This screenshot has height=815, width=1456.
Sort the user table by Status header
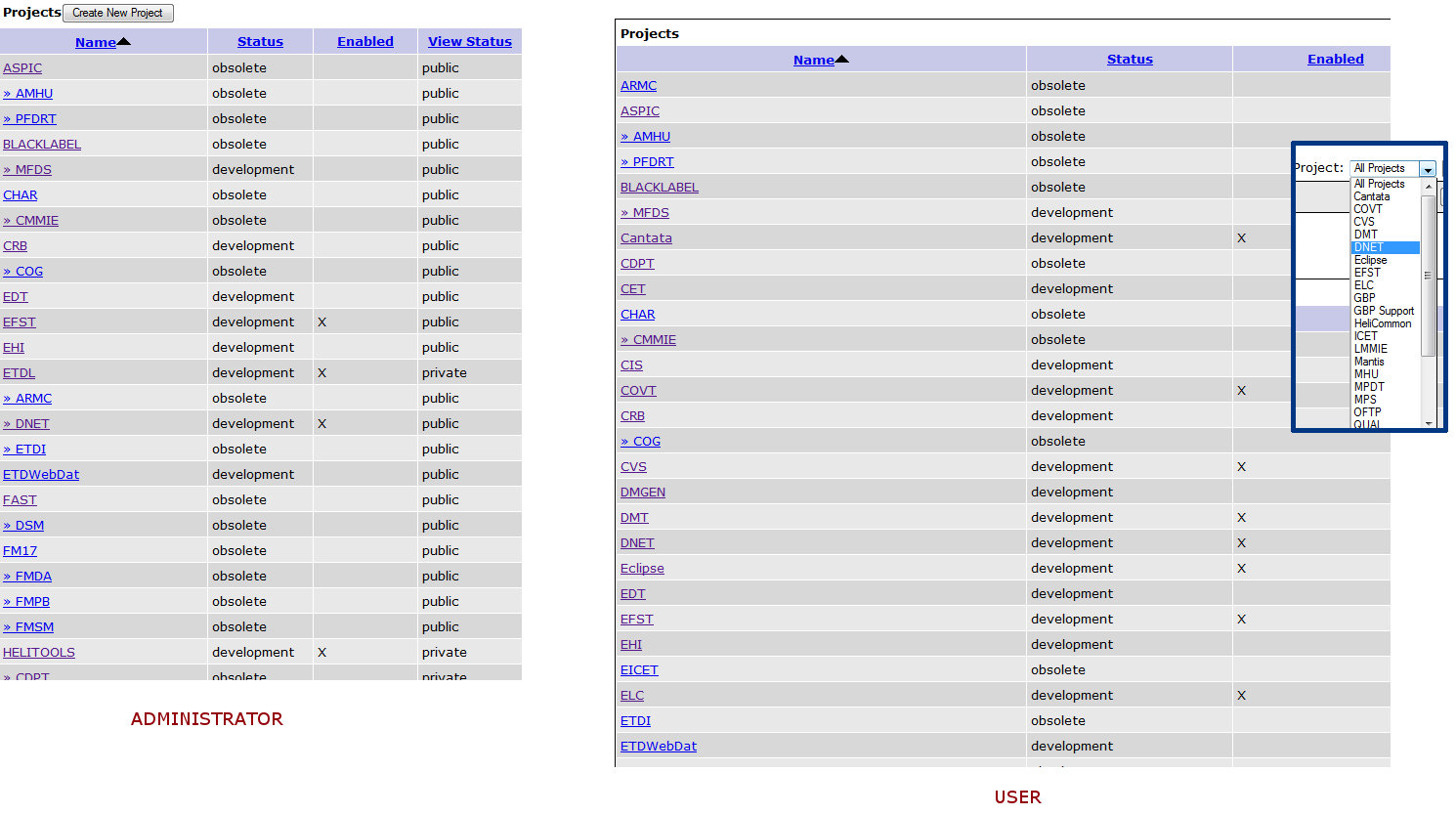pos(1130,60)
